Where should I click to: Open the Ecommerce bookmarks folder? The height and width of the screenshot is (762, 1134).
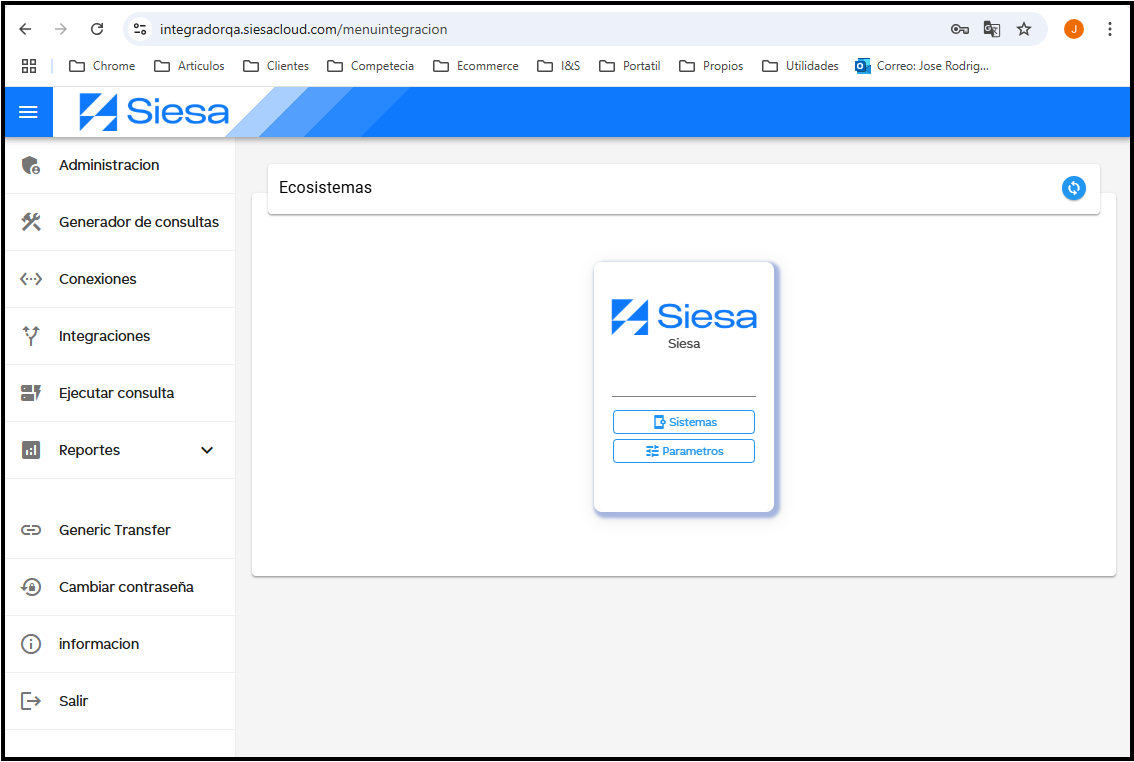point(476,66)
